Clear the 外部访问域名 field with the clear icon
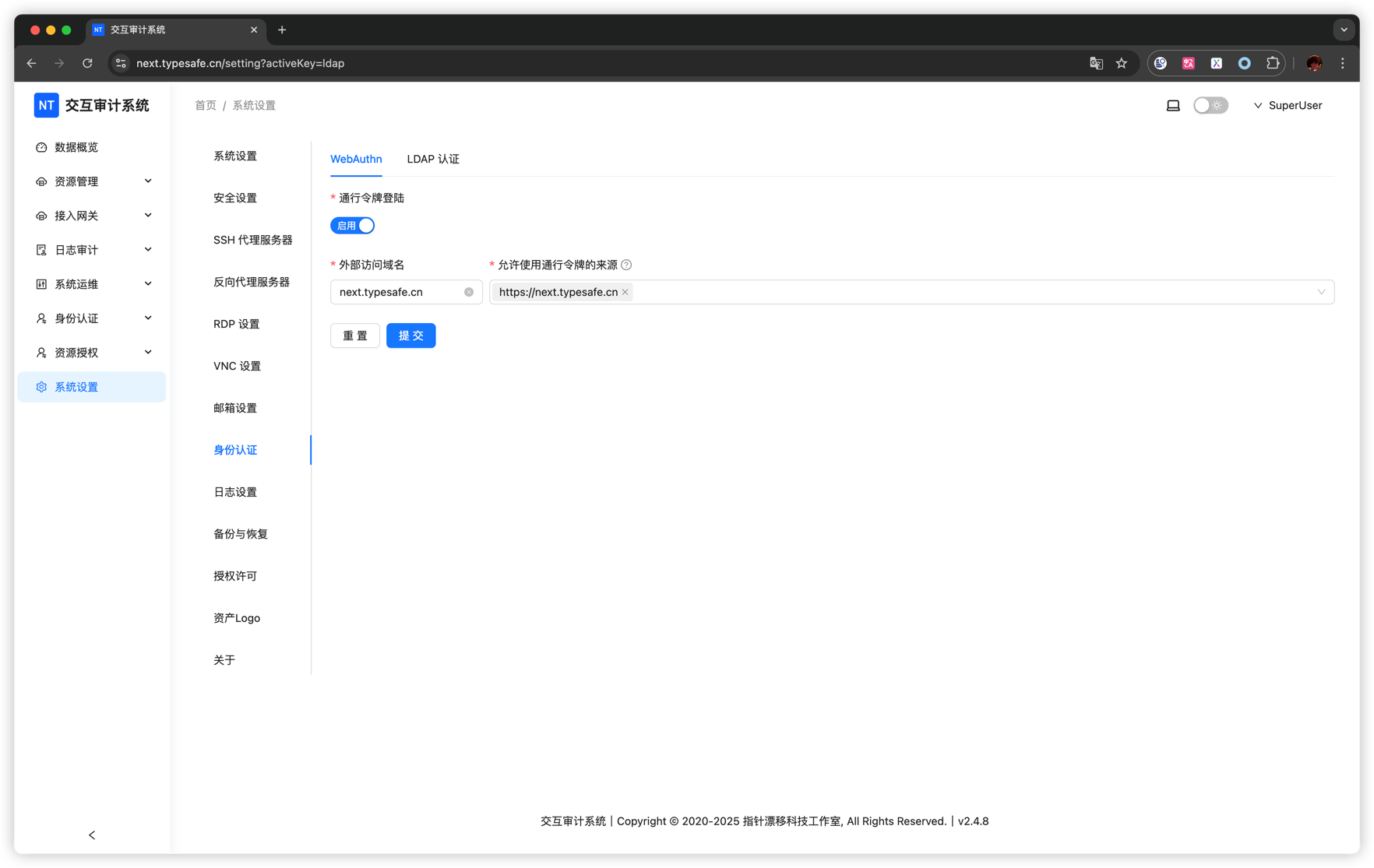This screenshot has height=868, width=1374. pyautogui.click(x=469, y=292)
